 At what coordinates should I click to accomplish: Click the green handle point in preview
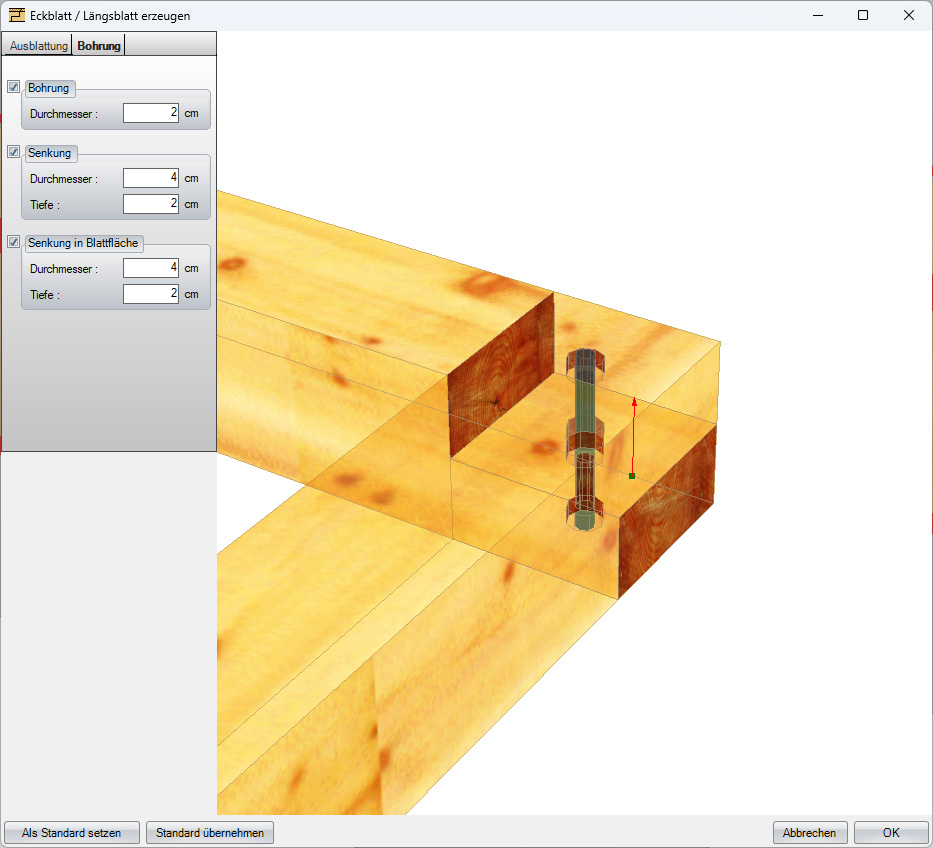click(632, 476)
